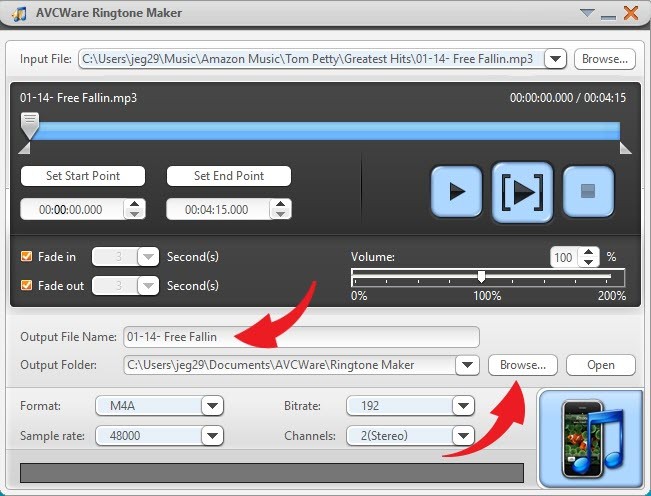This screenshot has height=496, width=651.
Task: Open the Input File history dropdown
Action: click(556, 59)
